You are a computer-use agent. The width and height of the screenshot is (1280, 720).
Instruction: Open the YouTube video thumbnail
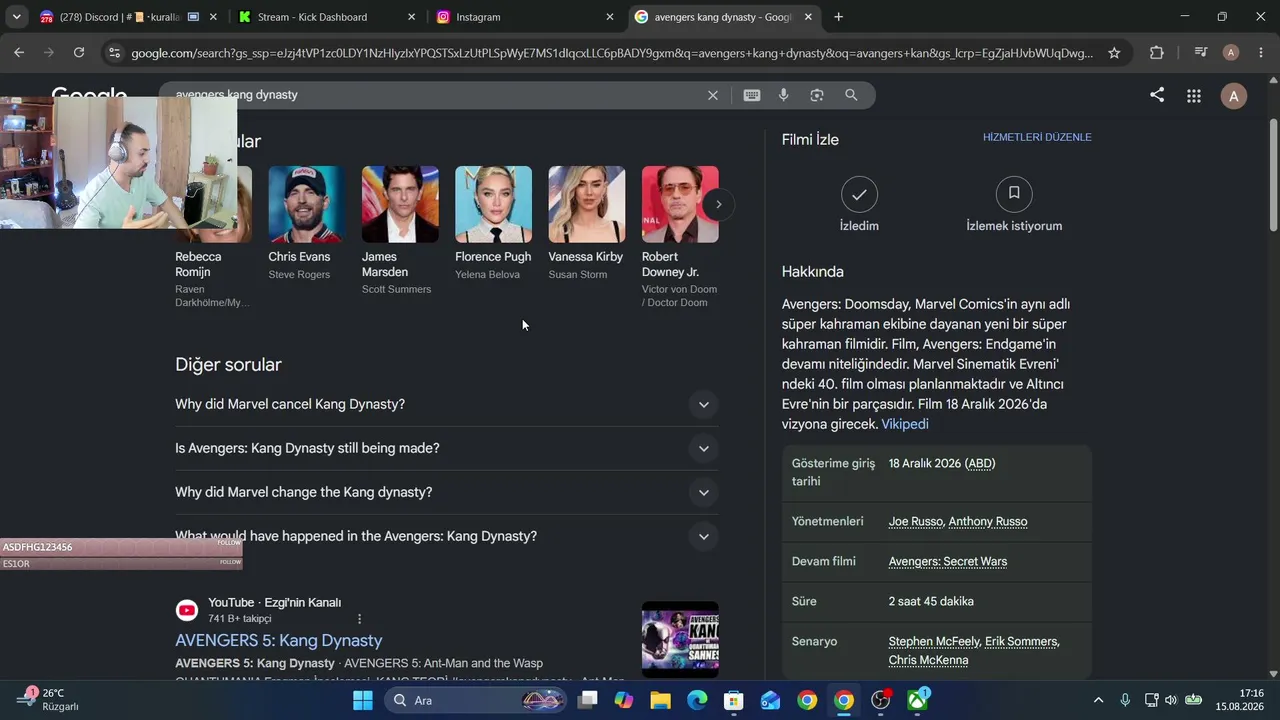(680, 640)
